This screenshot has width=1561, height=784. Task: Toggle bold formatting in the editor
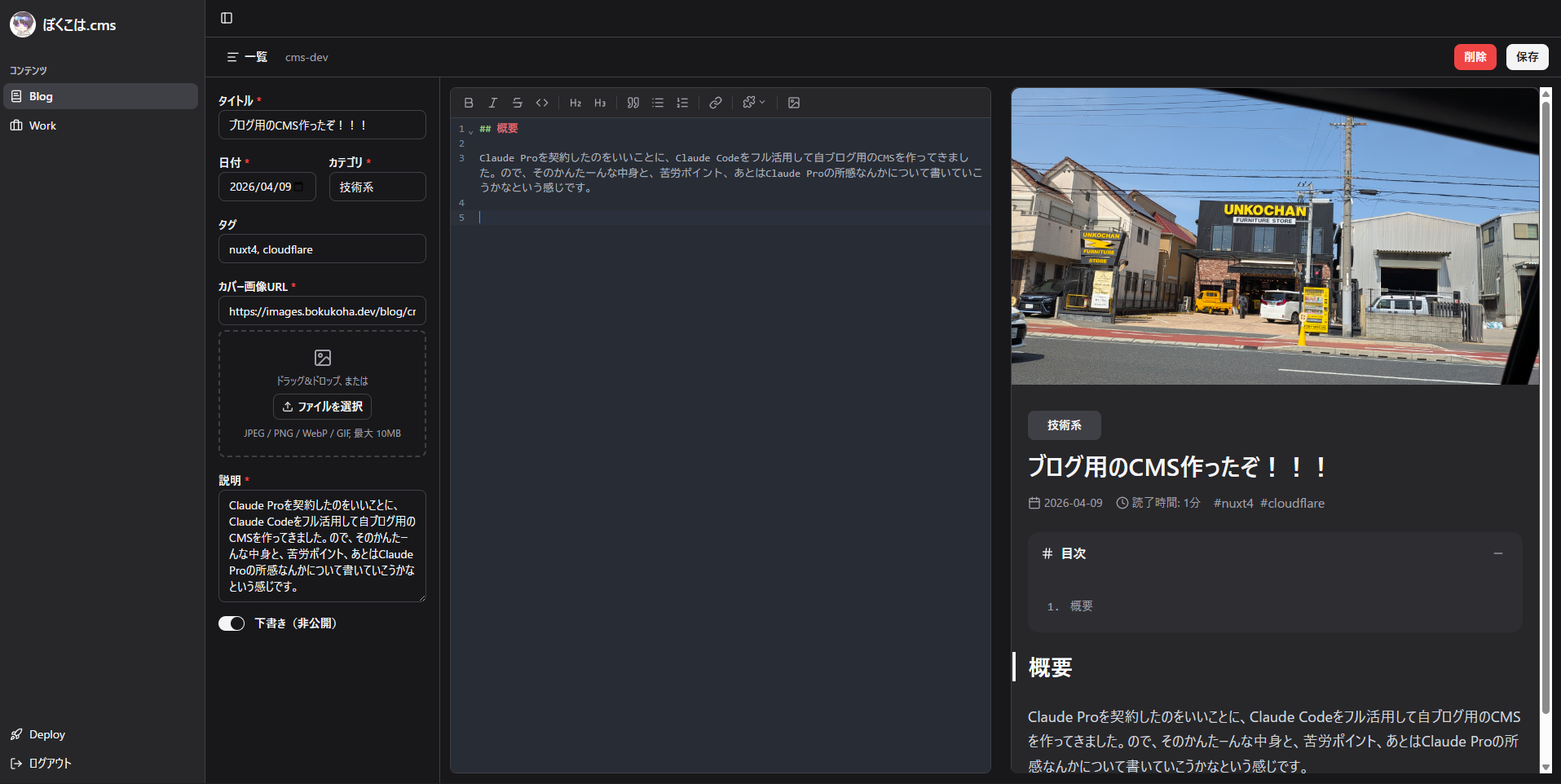tap(469, 103)
